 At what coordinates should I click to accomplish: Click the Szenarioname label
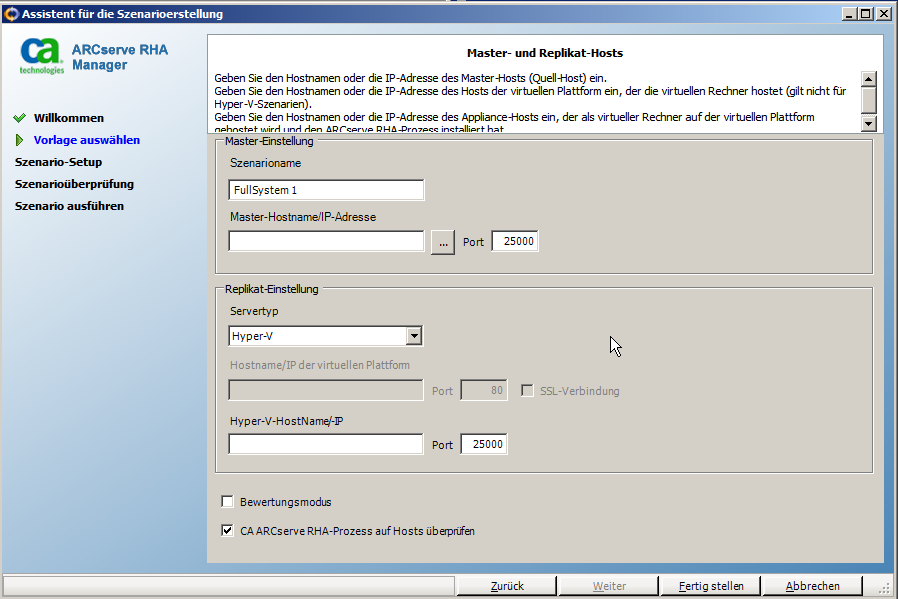pos(265,163)
